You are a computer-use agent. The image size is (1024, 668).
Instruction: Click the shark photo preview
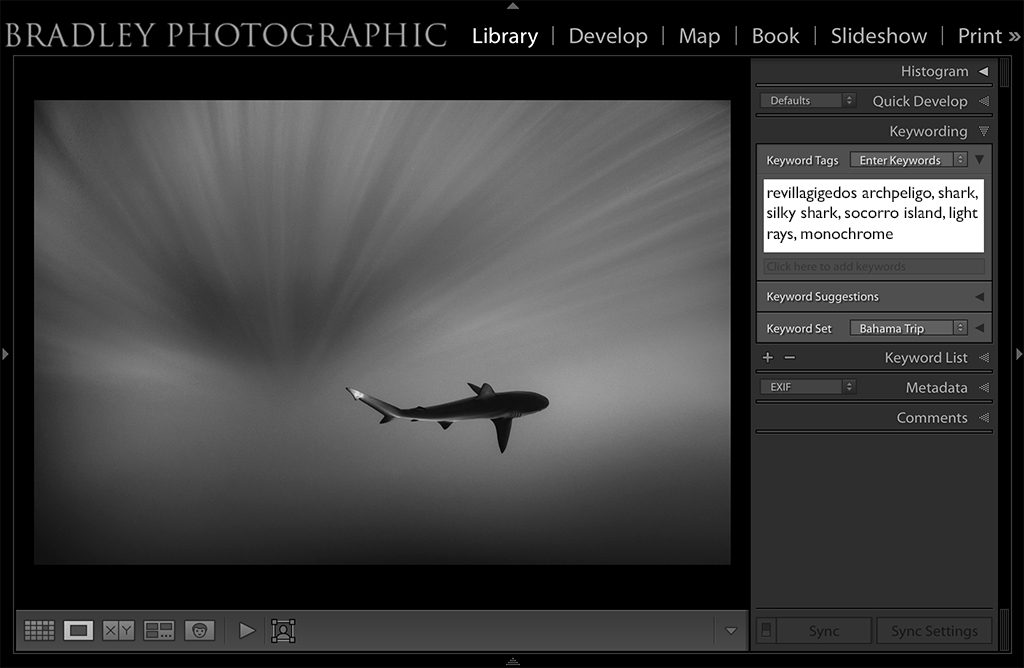(382, 332)
